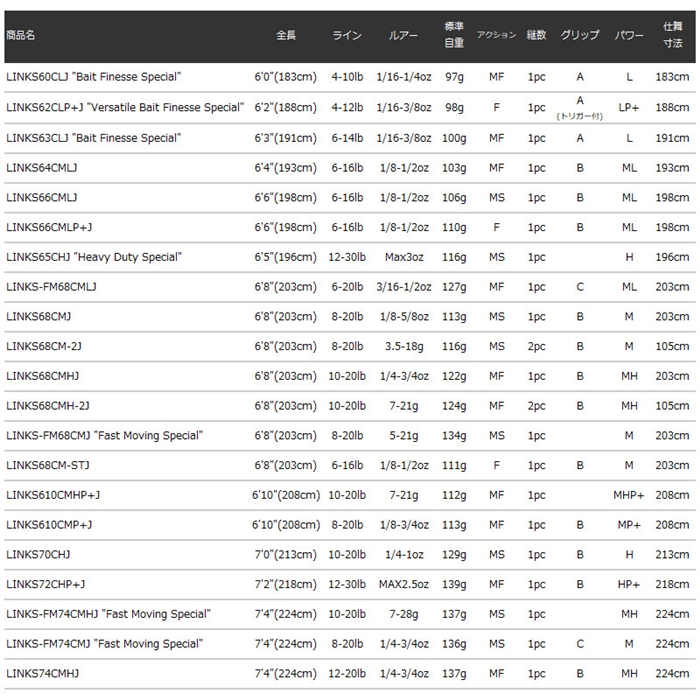The image size is (700, 700).
Task: Select the パワー column header
Action: point(629,35)
